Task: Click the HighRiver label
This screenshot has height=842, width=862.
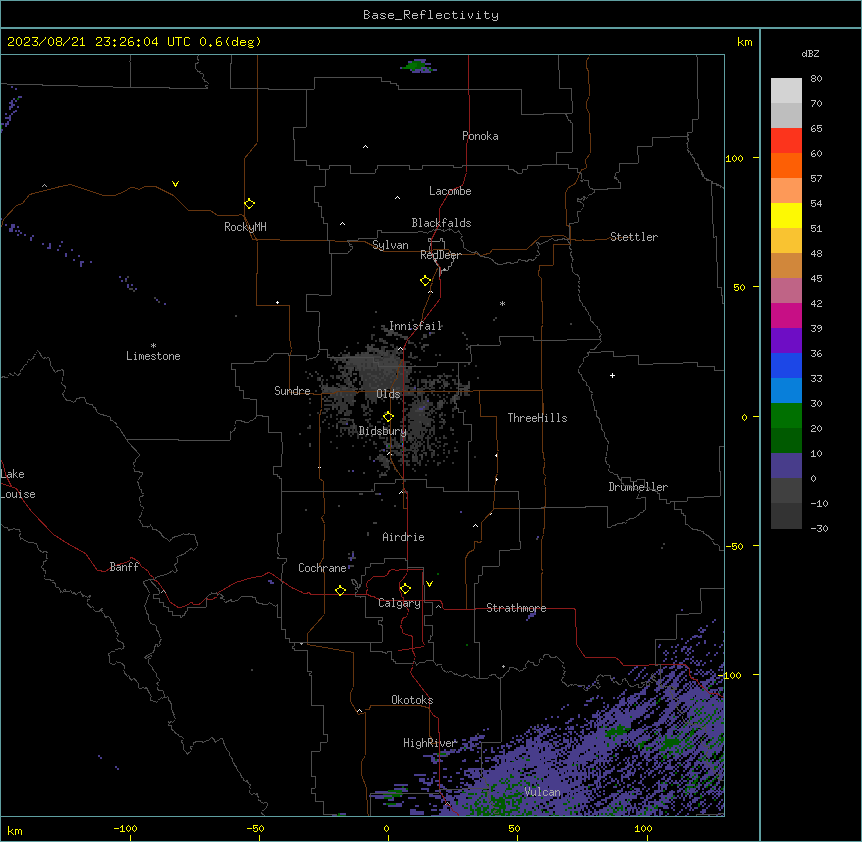Action: [x=430, y=743]
